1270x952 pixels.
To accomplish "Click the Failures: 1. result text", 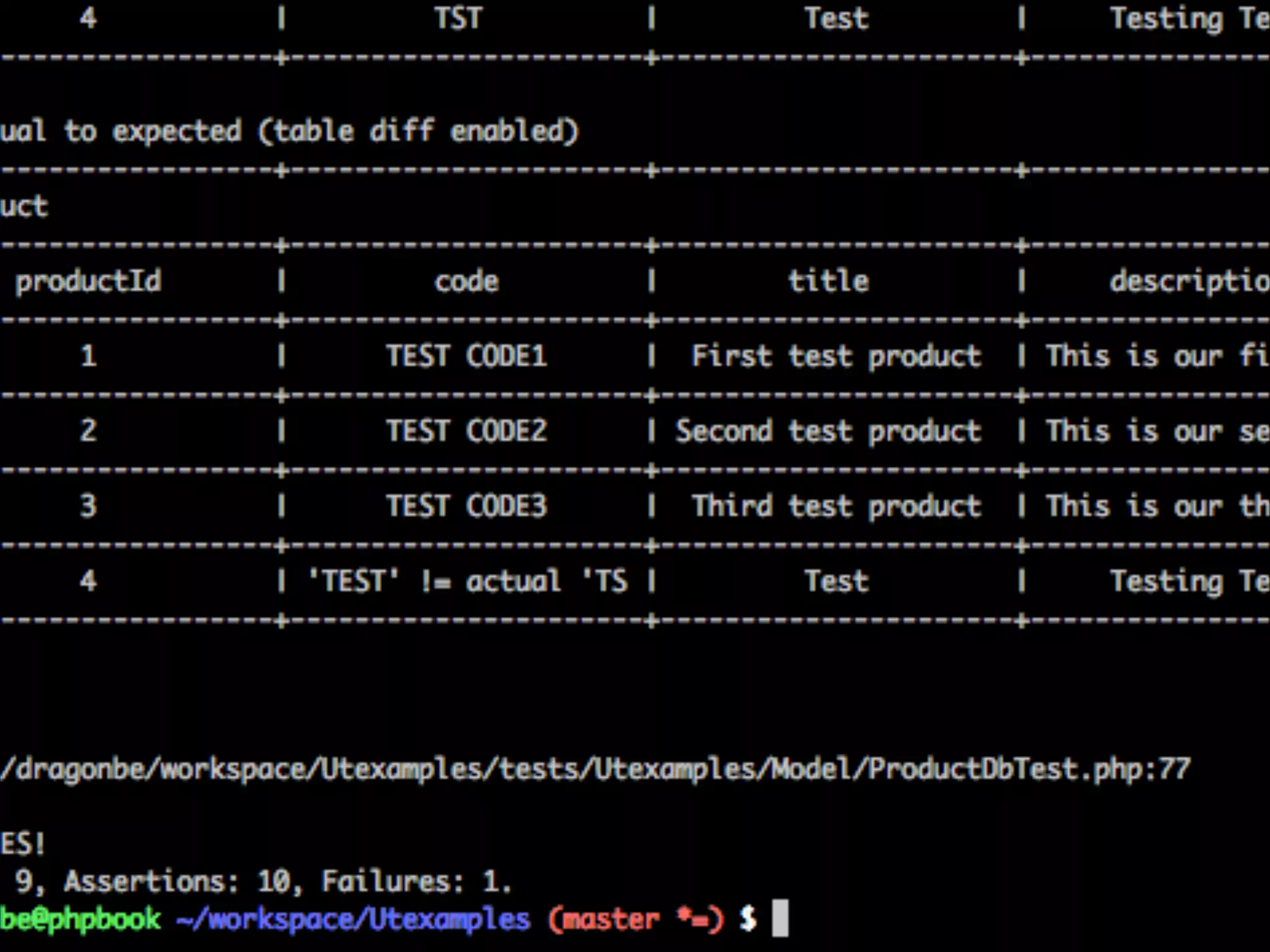I will tap(417, 881).
